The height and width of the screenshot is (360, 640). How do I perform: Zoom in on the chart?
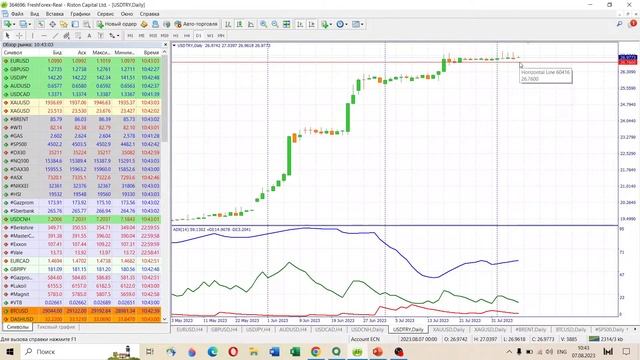(x=264, y=24)
